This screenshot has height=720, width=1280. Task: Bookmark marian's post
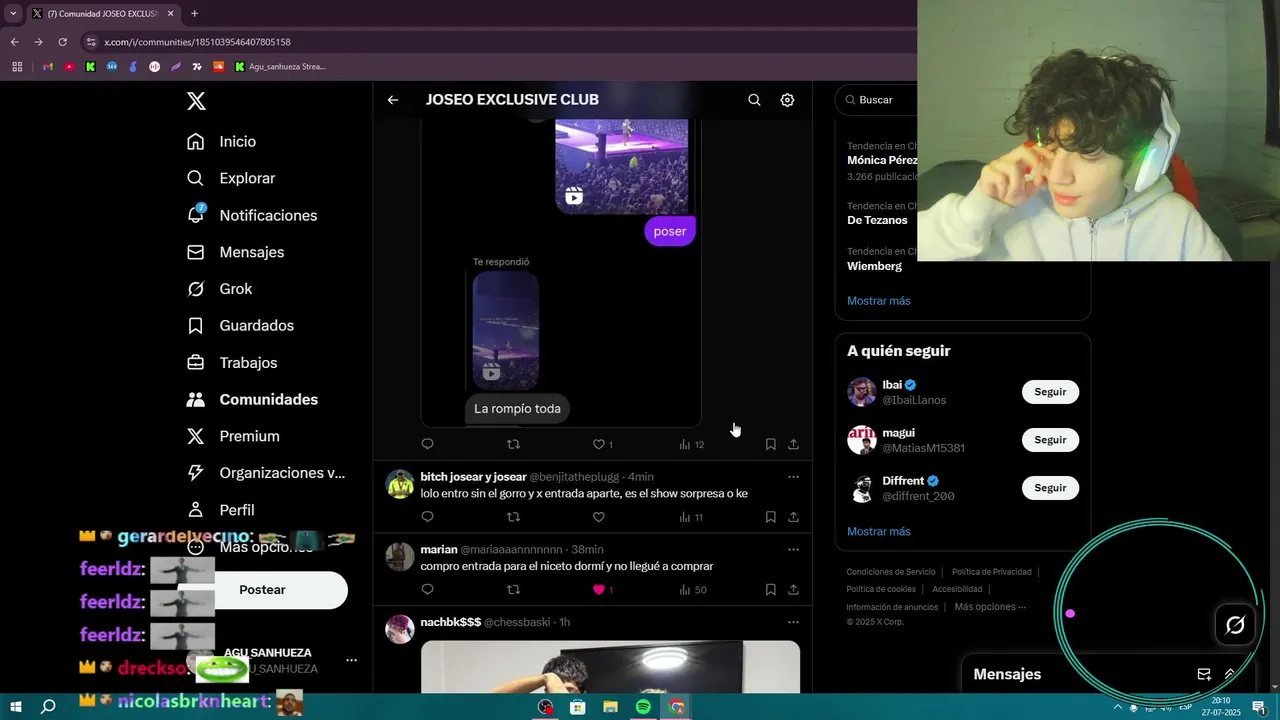[x=770, y=590]
